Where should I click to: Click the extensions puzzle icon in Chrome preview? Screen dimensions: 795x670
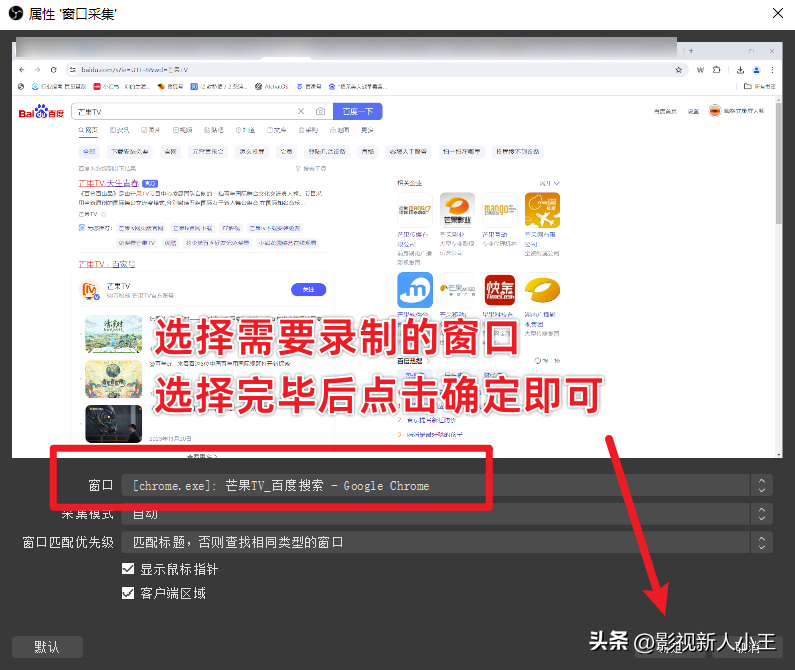(x=716, y=70)
